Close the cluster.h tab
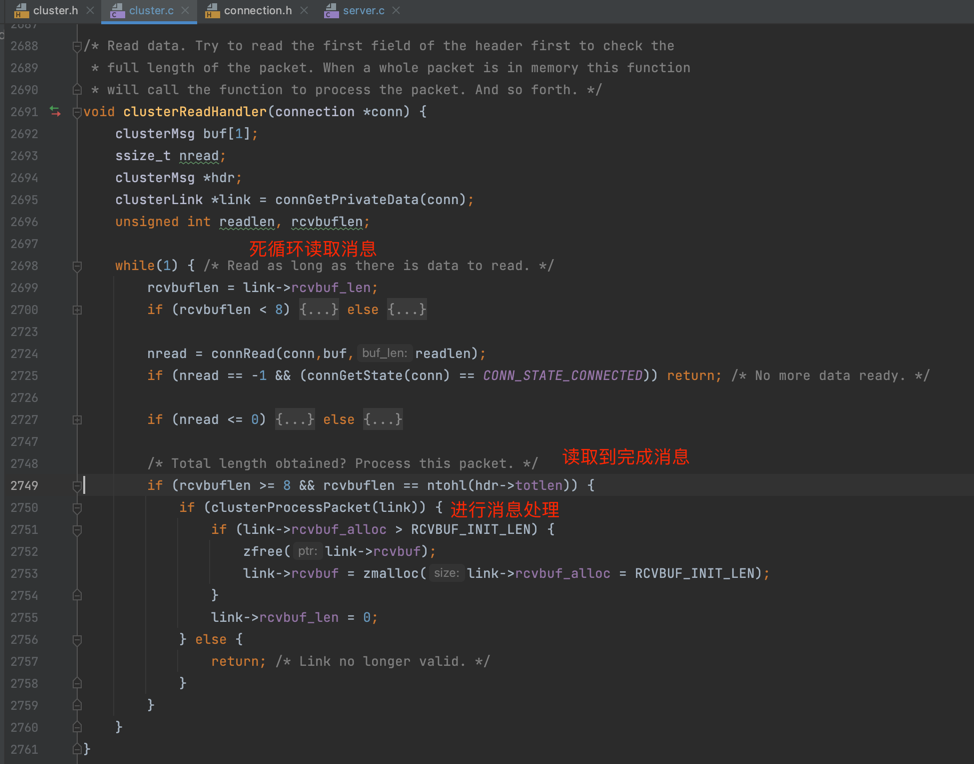Screen dimensions: 974x764 (x=90, y=11)
